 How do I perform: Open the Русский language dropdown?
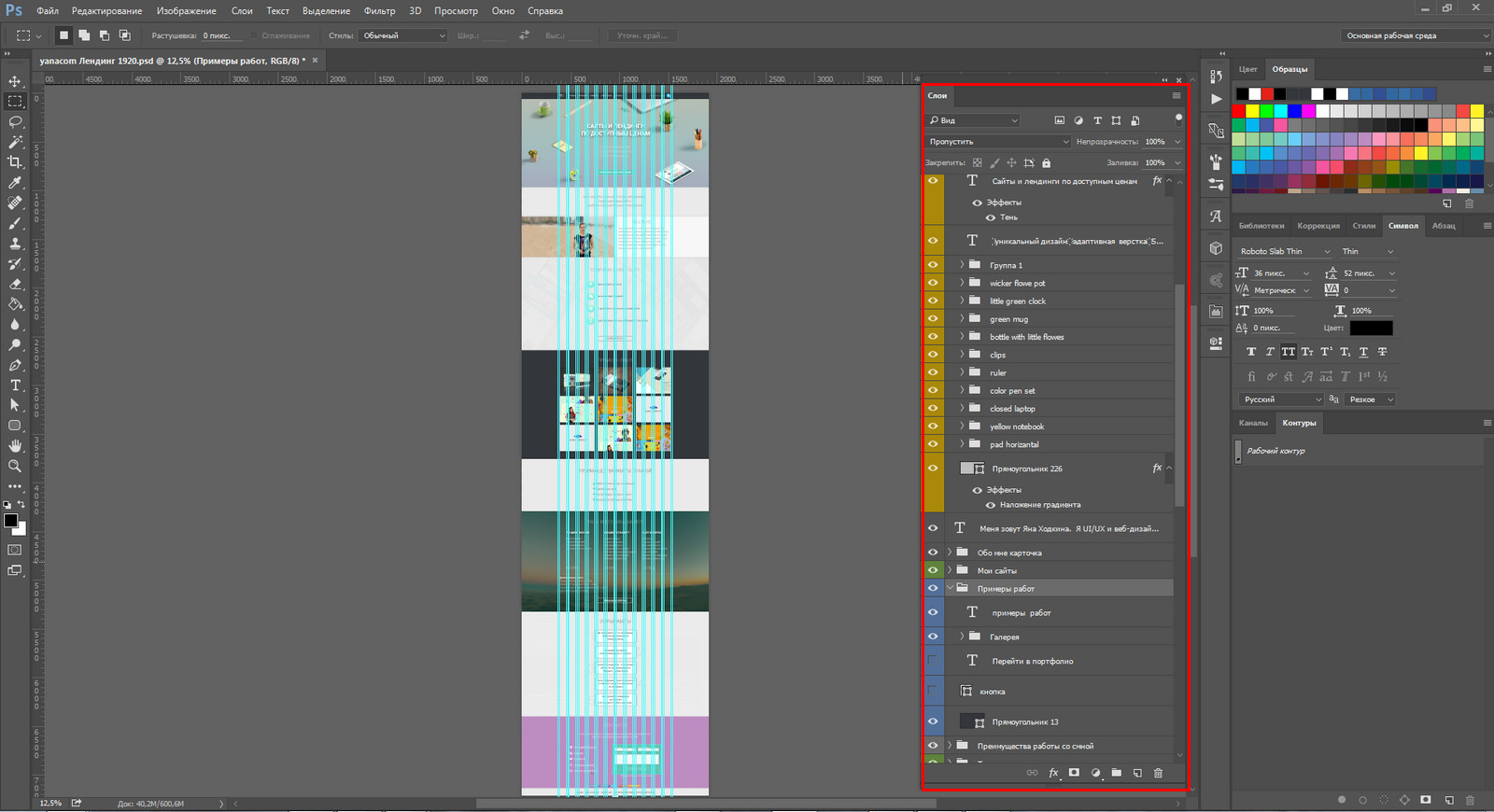pyautogui.click(x=1281, y=399)
